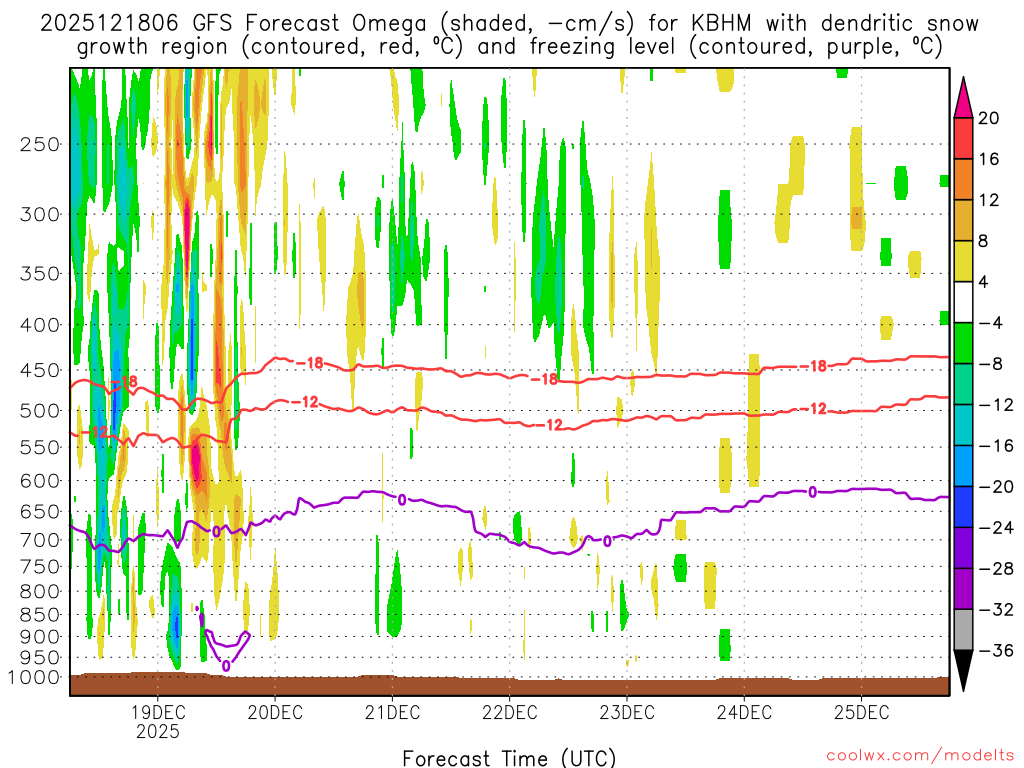Click the 300 pressure level label

40,214
